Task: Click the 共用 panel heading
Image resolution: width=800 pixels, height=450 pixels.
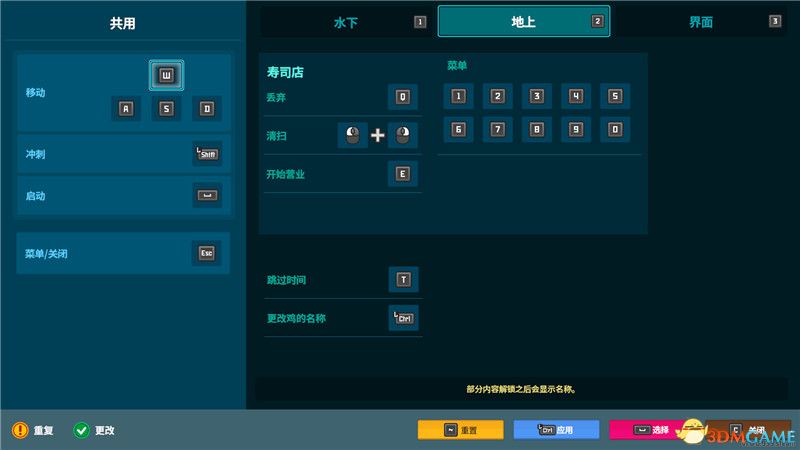Action: 122,23
